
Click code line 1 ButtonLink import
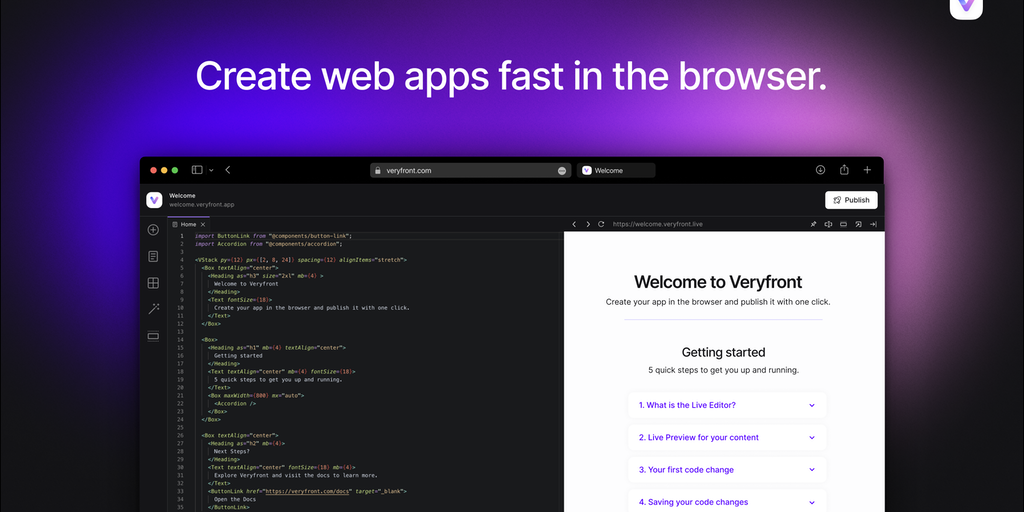click(274, 236)
